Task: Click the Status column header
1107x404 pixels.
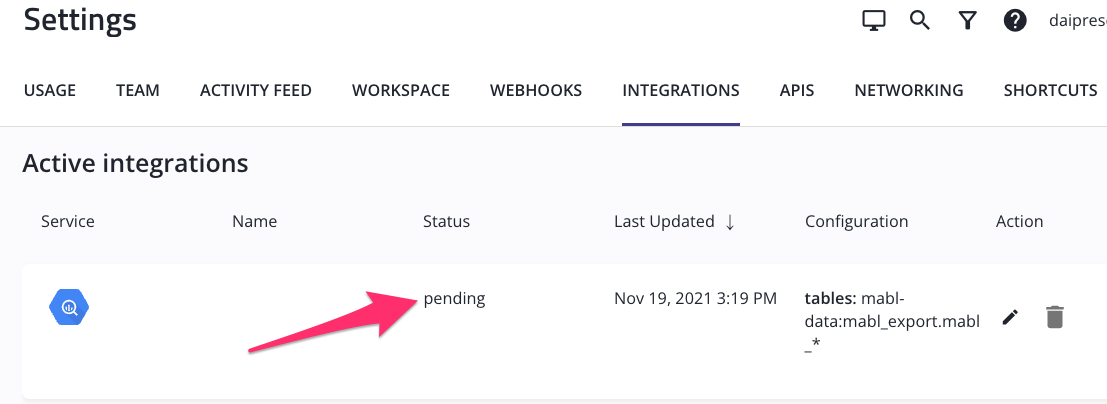Action: click(x=446, y=221)
